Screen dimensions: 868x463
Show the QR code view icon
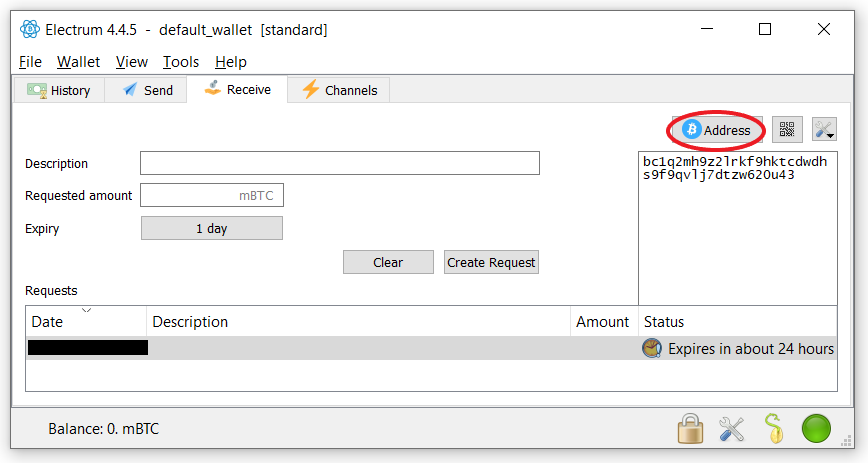pyautogui.click(x=787, y=130)
